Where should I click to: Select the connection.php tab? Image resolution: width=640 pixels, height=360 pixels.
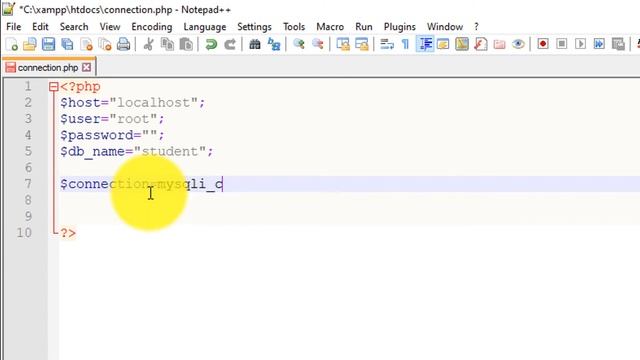(x=48, y=68)
